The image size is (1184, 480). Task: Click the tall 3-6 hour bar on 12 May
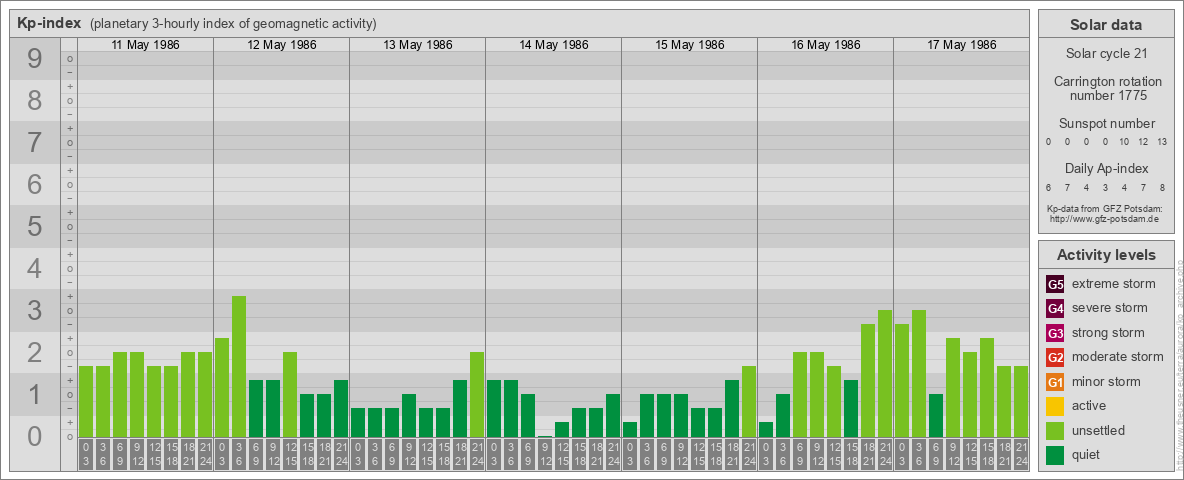coord(239,366)
